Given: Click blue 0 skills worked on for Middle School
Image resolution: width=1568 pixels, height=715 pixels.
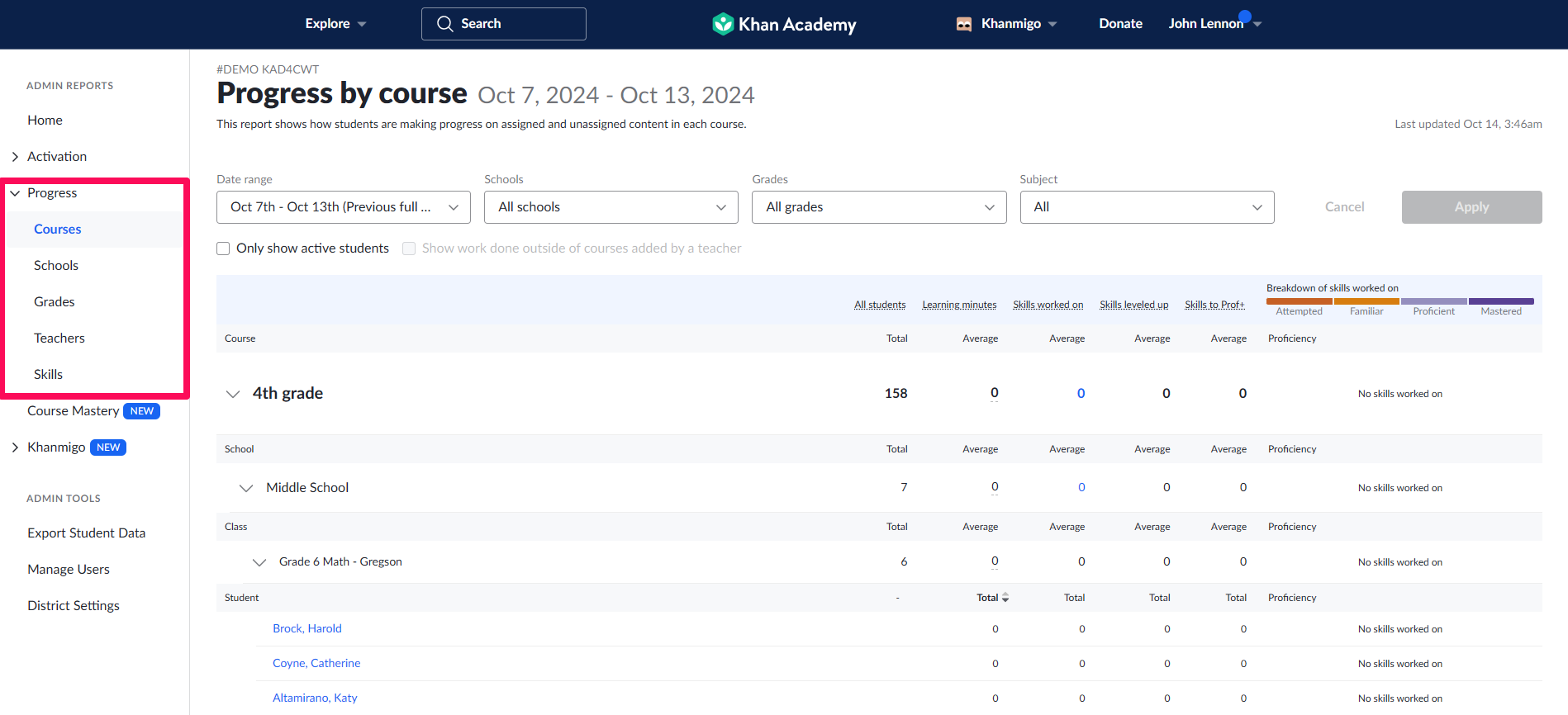Looking at the screenshot, I should tap(1081, 488).
